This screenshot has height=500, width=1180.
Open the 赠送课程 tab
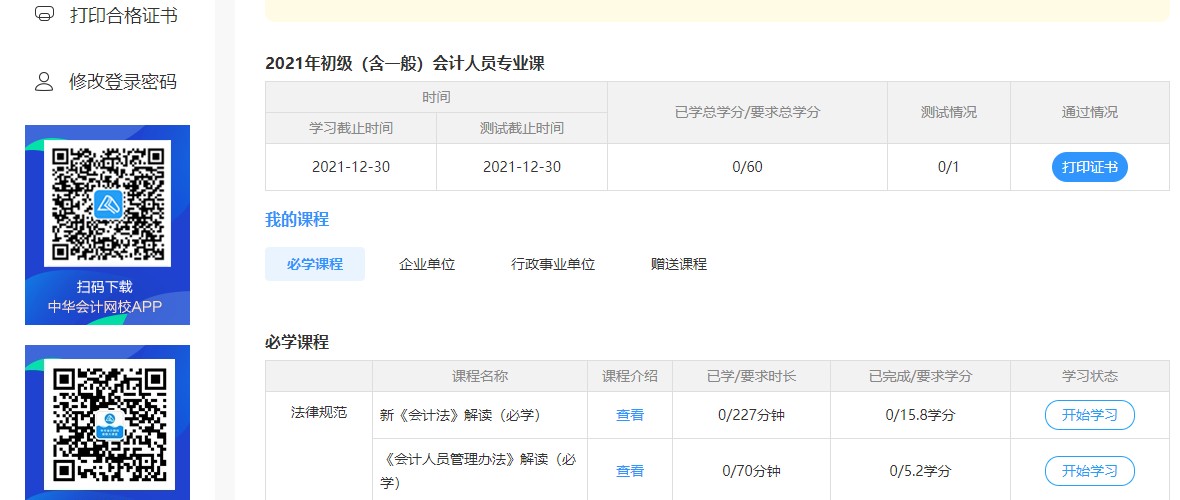tap(679, 264)
